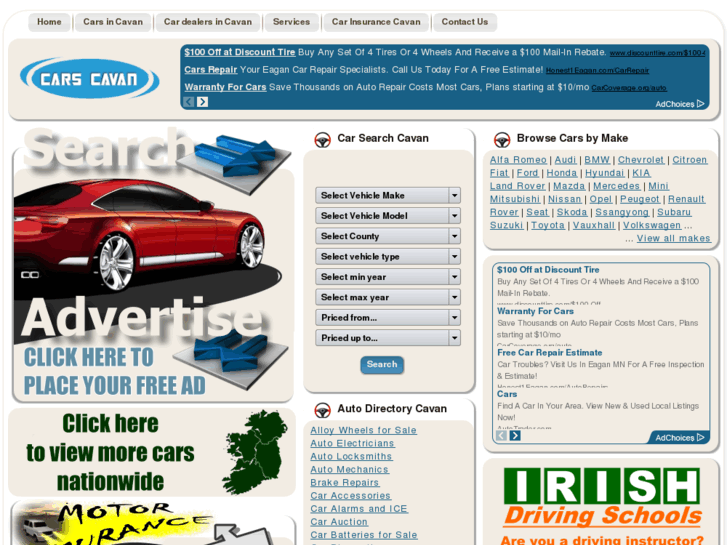Open Priced from dropdown
727x545 pixels.
coord(388,318)
